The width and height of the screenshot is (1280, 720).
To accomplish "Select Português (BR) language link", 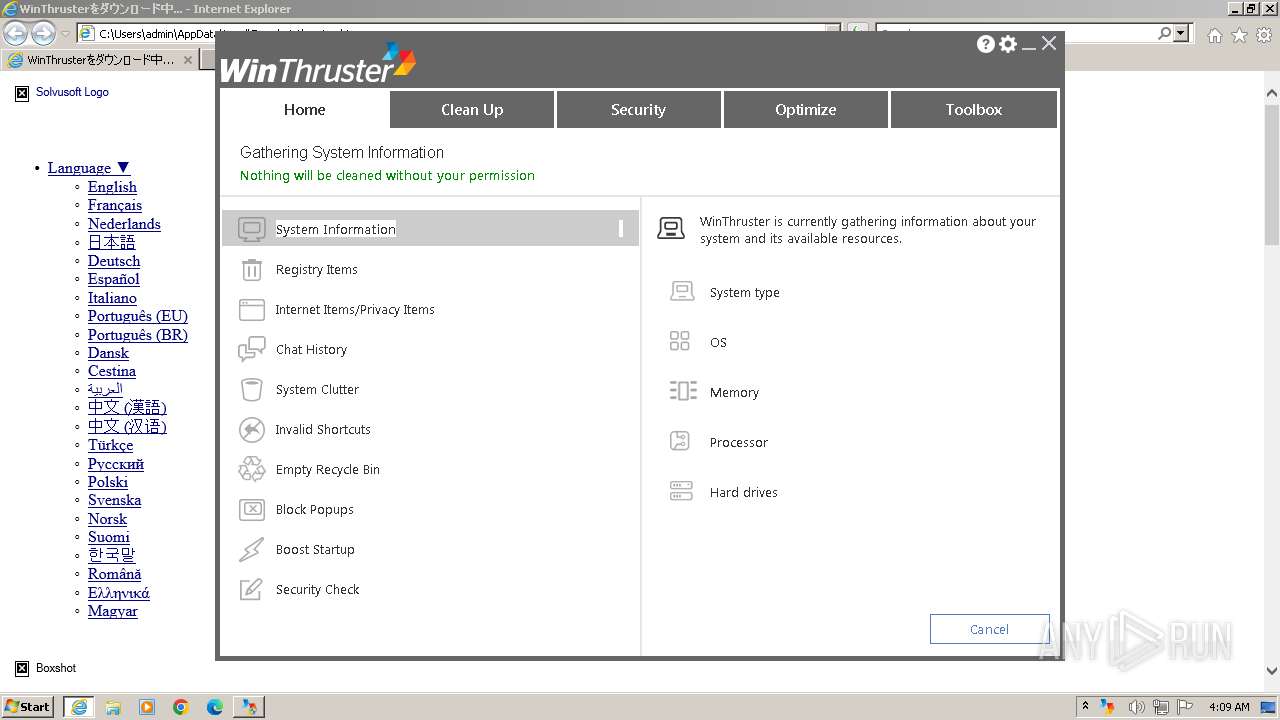I will [x=138, y=335].
